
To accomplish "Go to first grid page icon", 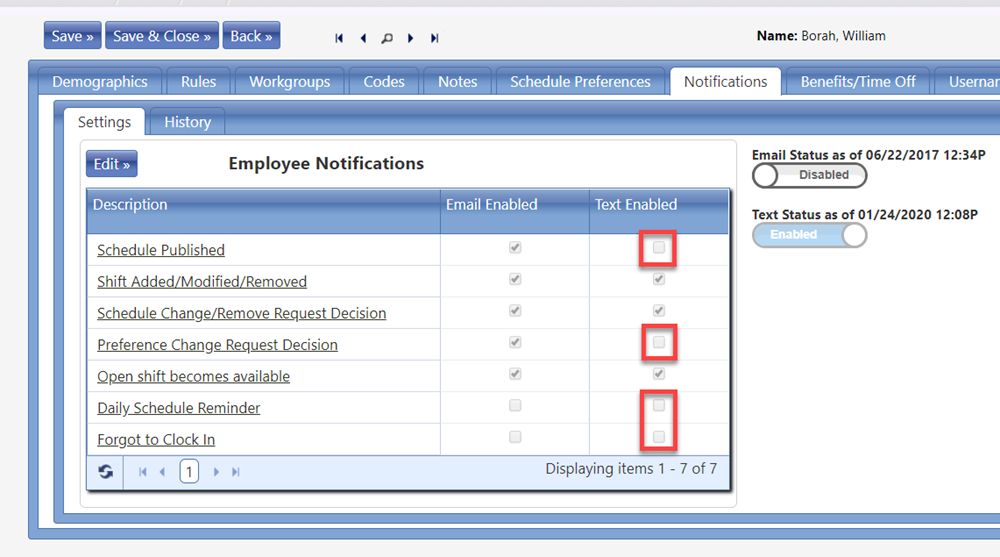I will (x=143, y=472).
